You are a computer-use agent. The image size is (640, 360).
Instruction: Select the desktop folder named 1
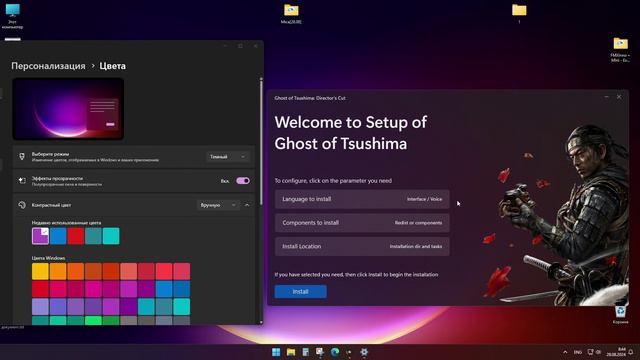[519, 13]
